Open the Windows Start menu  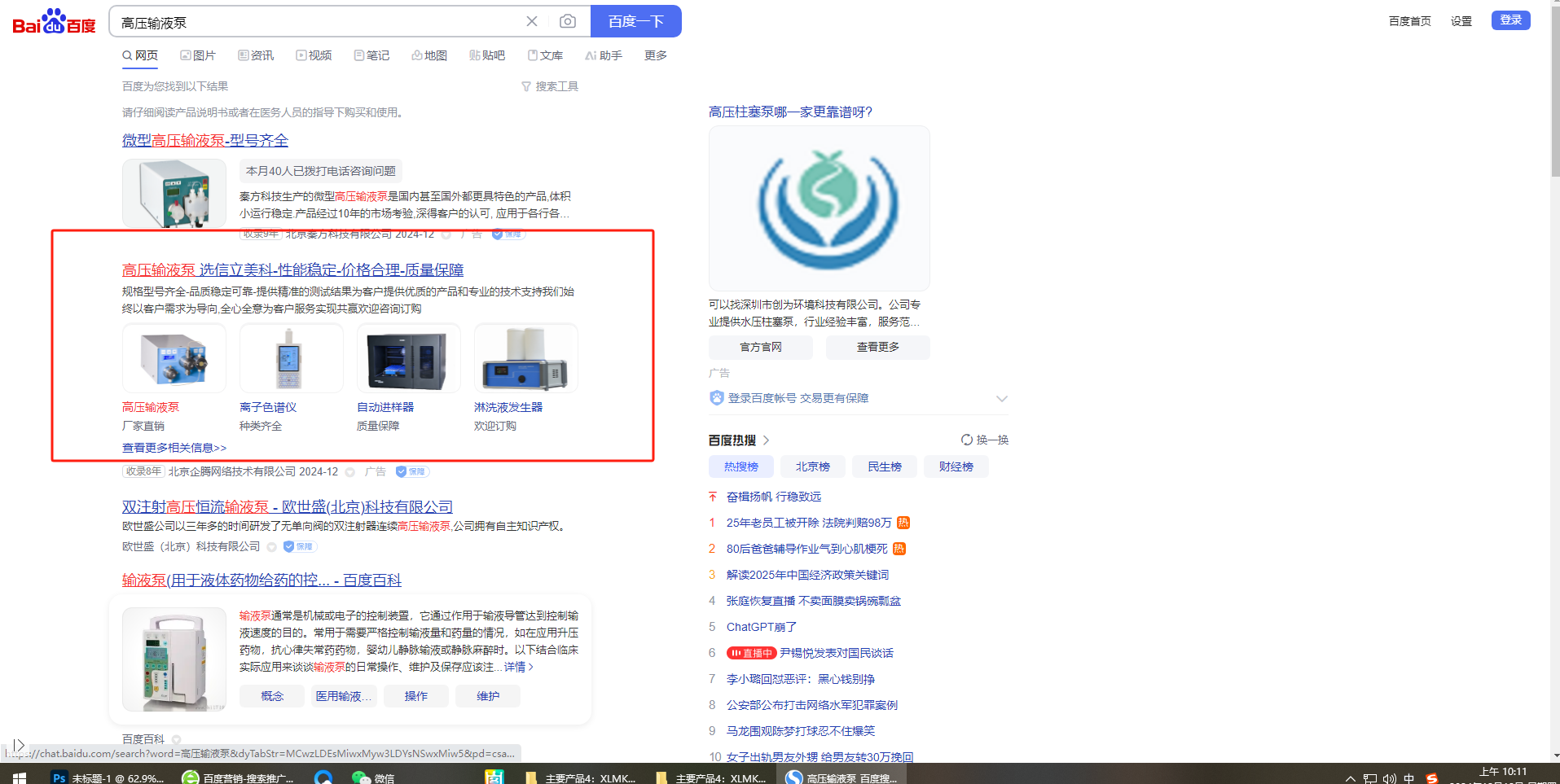point(20,777)
